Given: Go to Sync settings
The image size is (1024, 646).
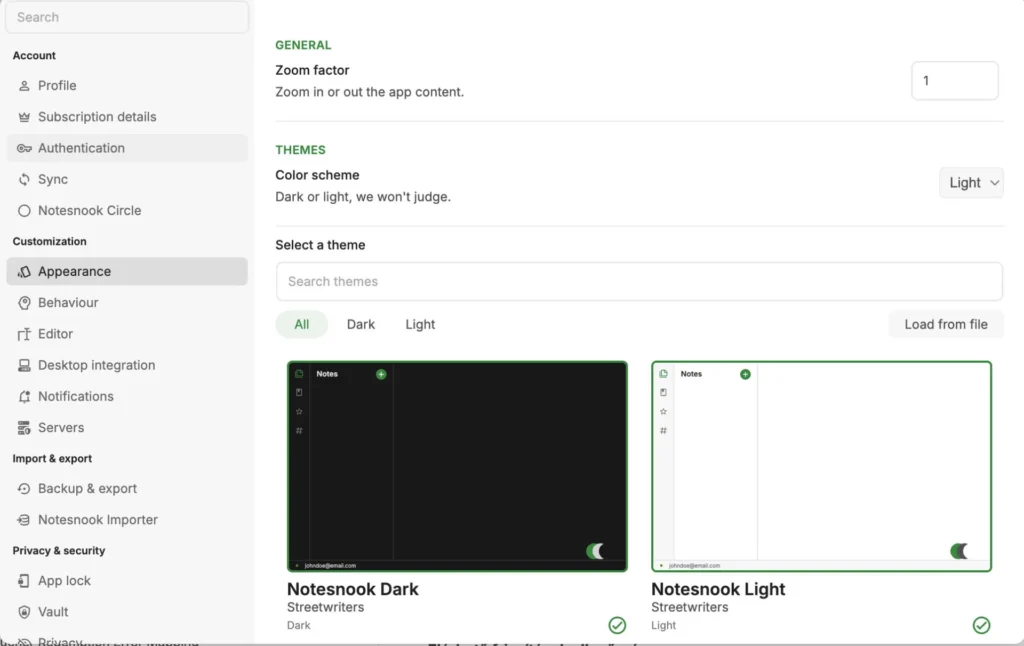Looking at the screenshot, I should (x=127, y=180).
